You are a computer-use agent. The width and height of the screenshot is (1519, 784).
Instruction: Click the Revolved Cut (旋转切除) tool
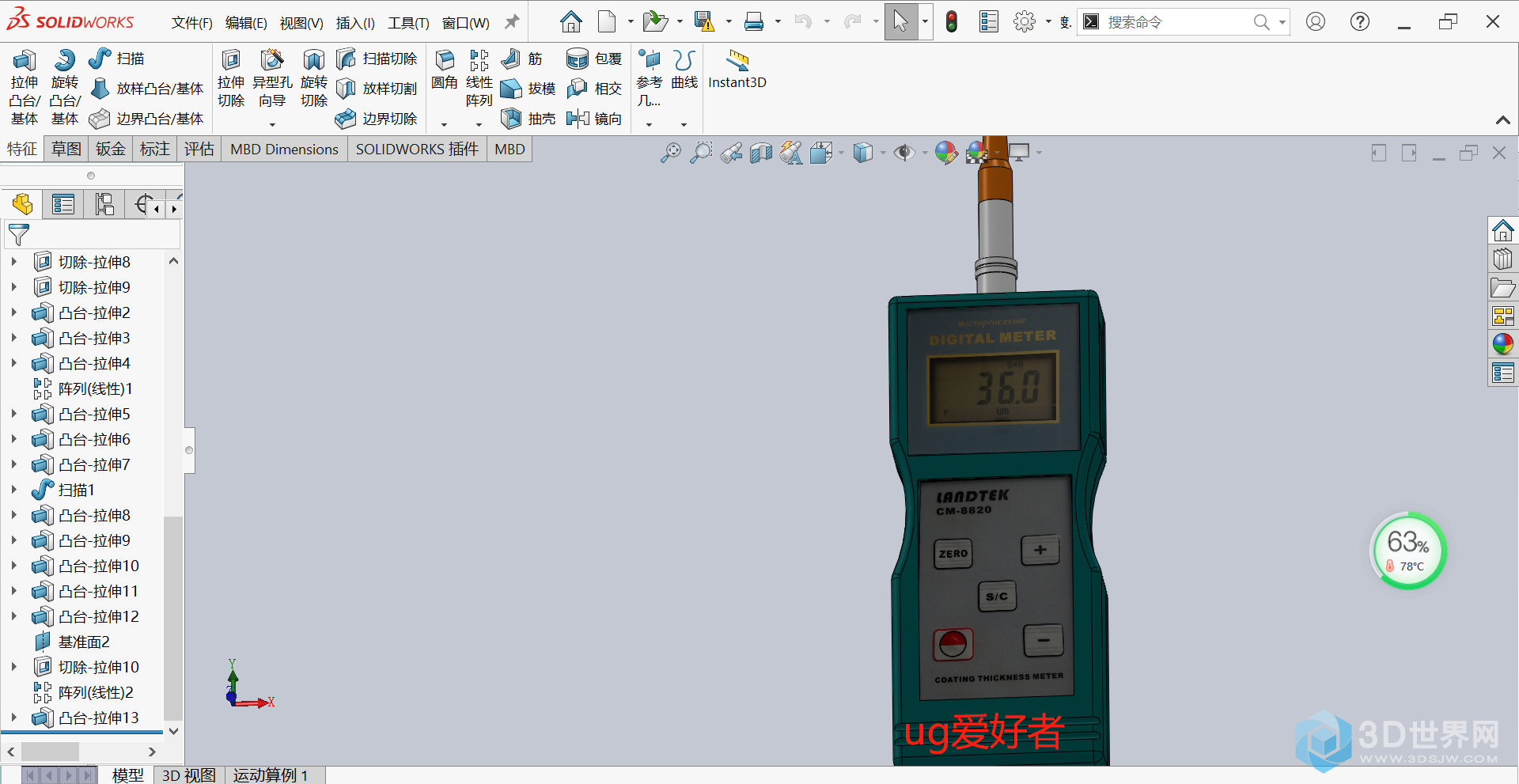314,79
